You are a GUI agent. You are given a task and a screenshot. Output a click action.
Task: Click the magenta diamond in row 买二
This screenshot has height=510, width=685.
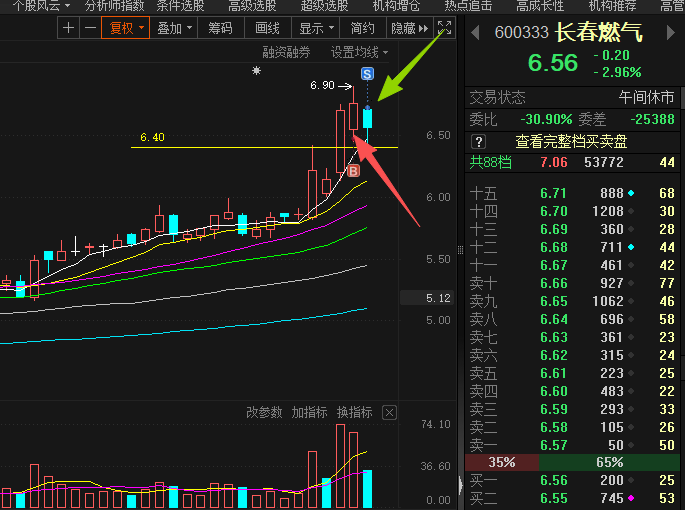[631, 498]
